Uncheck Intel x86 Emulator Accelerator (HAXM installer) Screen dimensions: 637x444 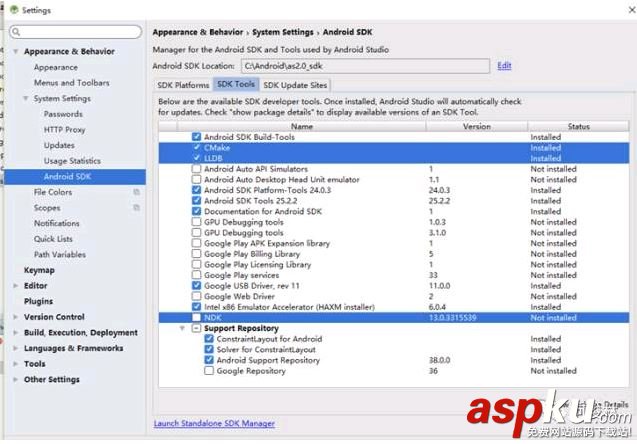pyautogui.click(x=197, y=307)
